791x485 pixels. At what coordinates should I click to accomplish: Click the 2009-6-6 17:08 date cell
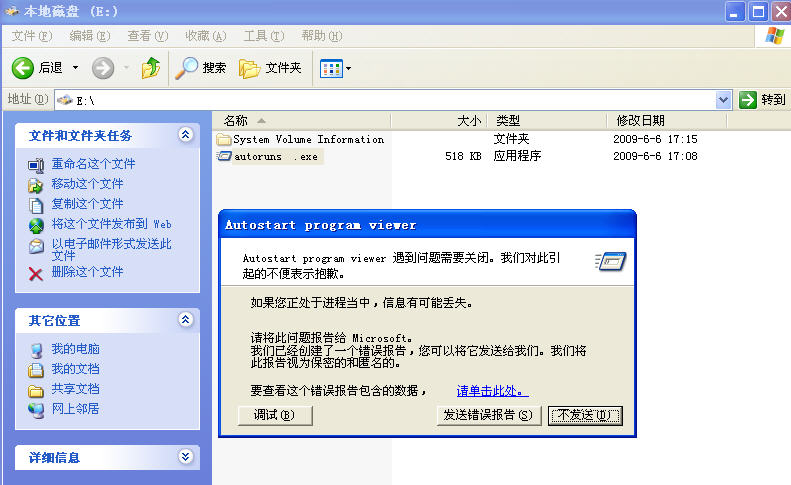click(655, 156)
